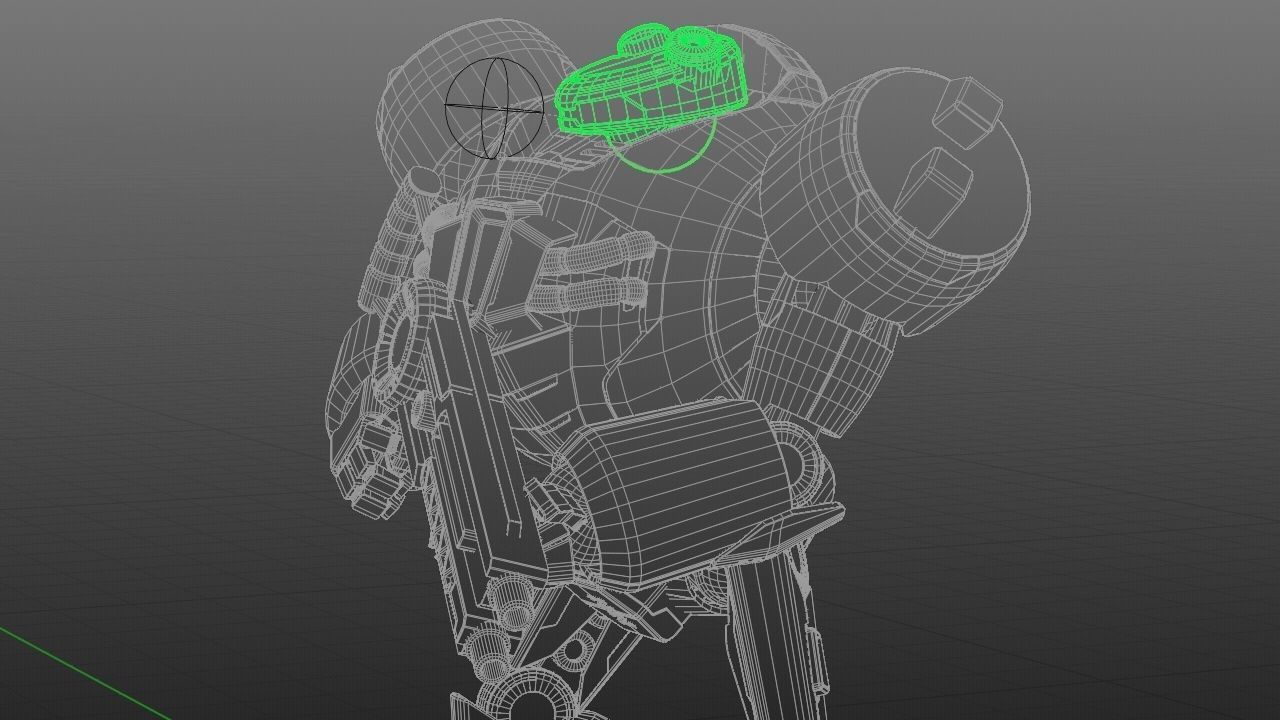Click the green highlighted head mesh
This screenshot has width=1280, height=720.
click(x=652, y=82)
